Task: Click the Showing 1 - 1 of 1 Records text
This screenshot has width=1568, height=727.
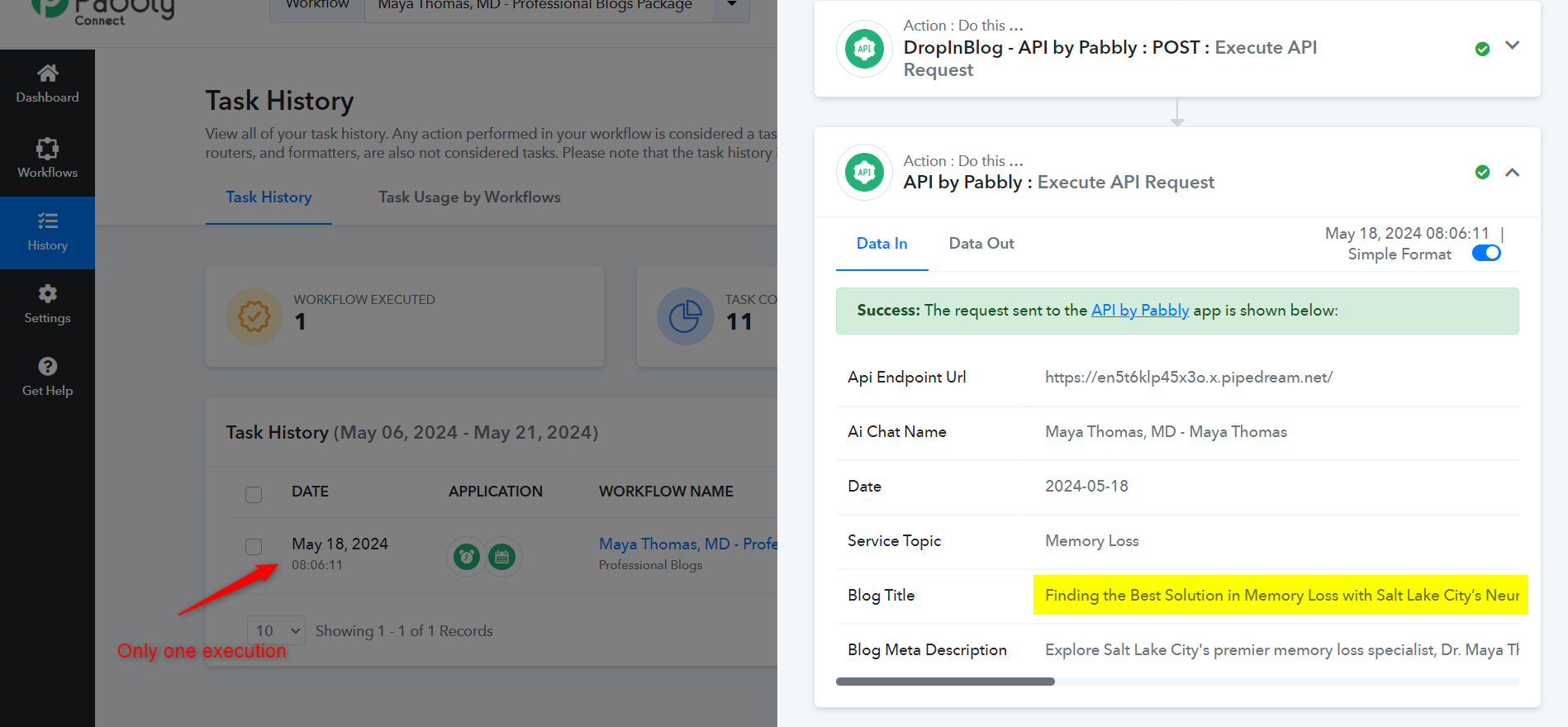Action: tap(404, 631)
